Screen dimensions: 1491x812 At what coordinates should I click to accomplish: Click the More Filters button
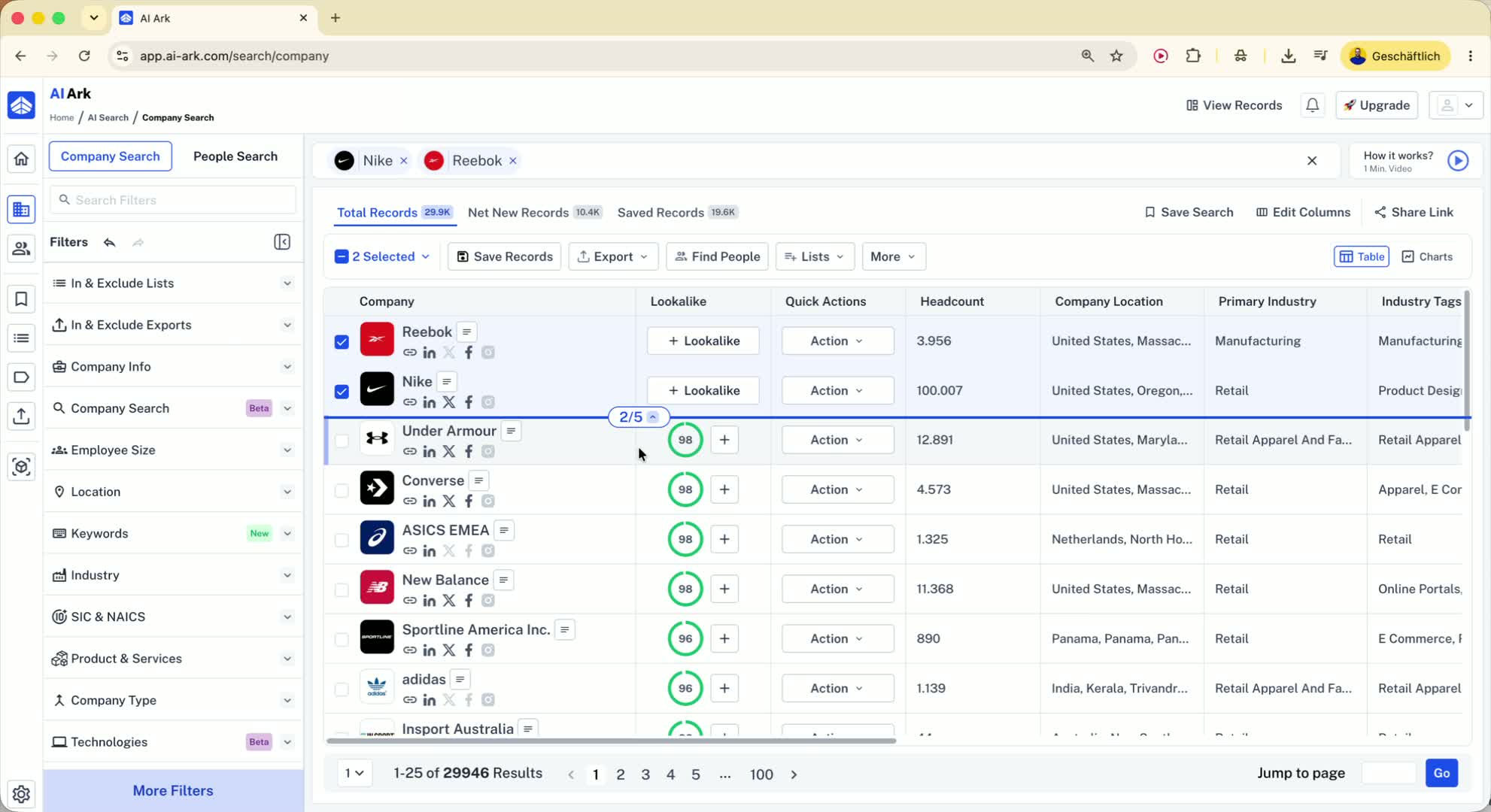pyautogui.click(x=173, y=791)
